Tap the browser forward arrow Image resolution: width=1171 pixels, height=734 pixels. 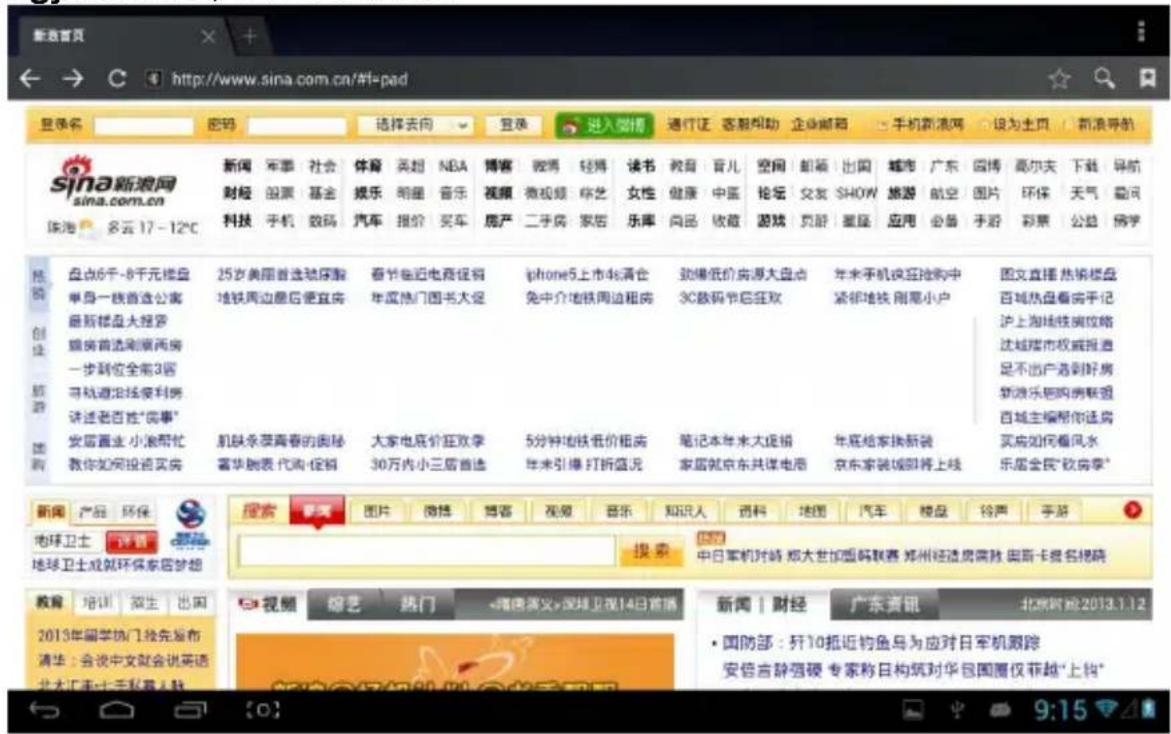72,78
